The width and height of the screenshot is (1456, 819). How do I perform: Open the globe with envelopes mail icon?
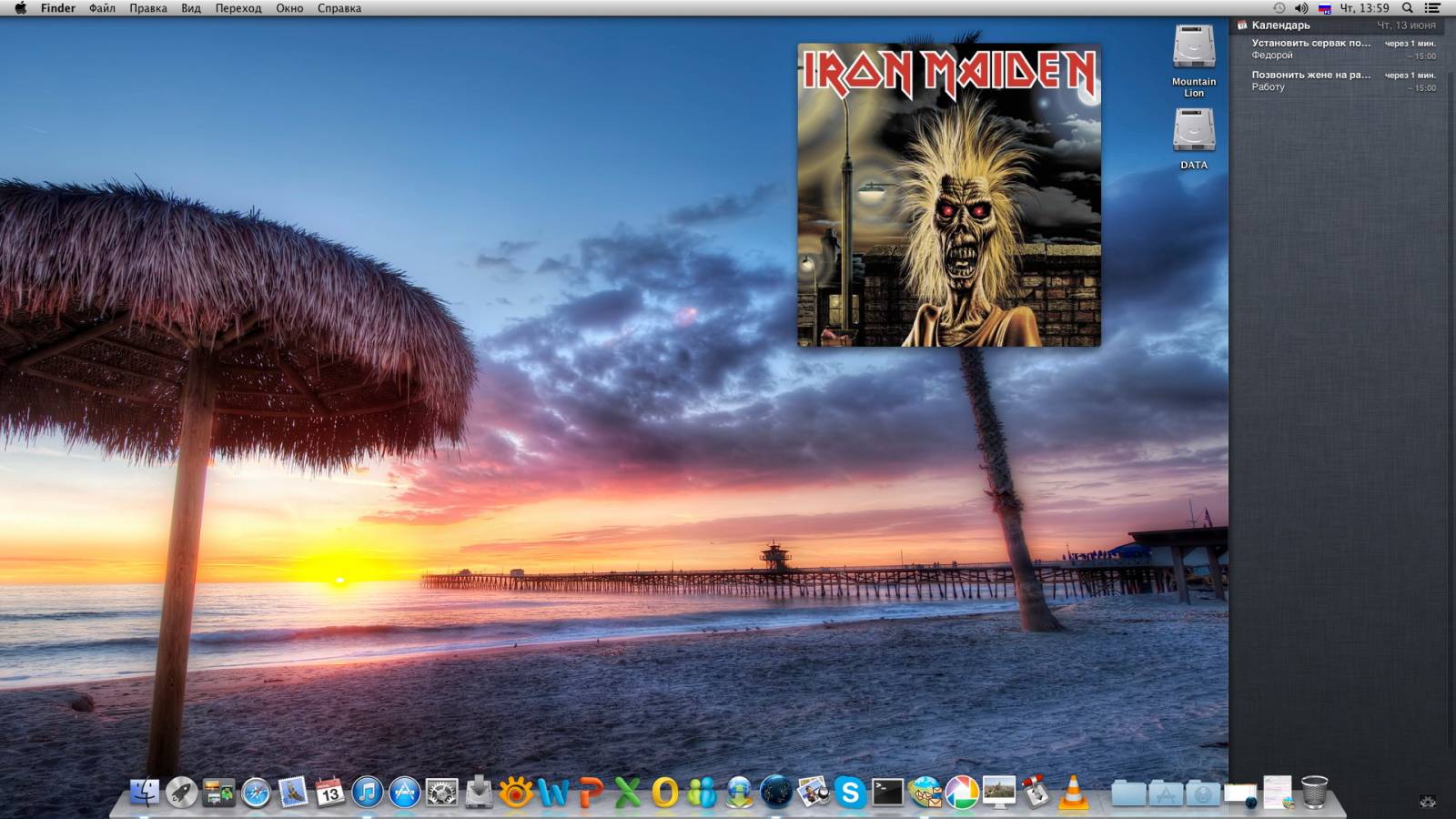[x=925, y=793]
